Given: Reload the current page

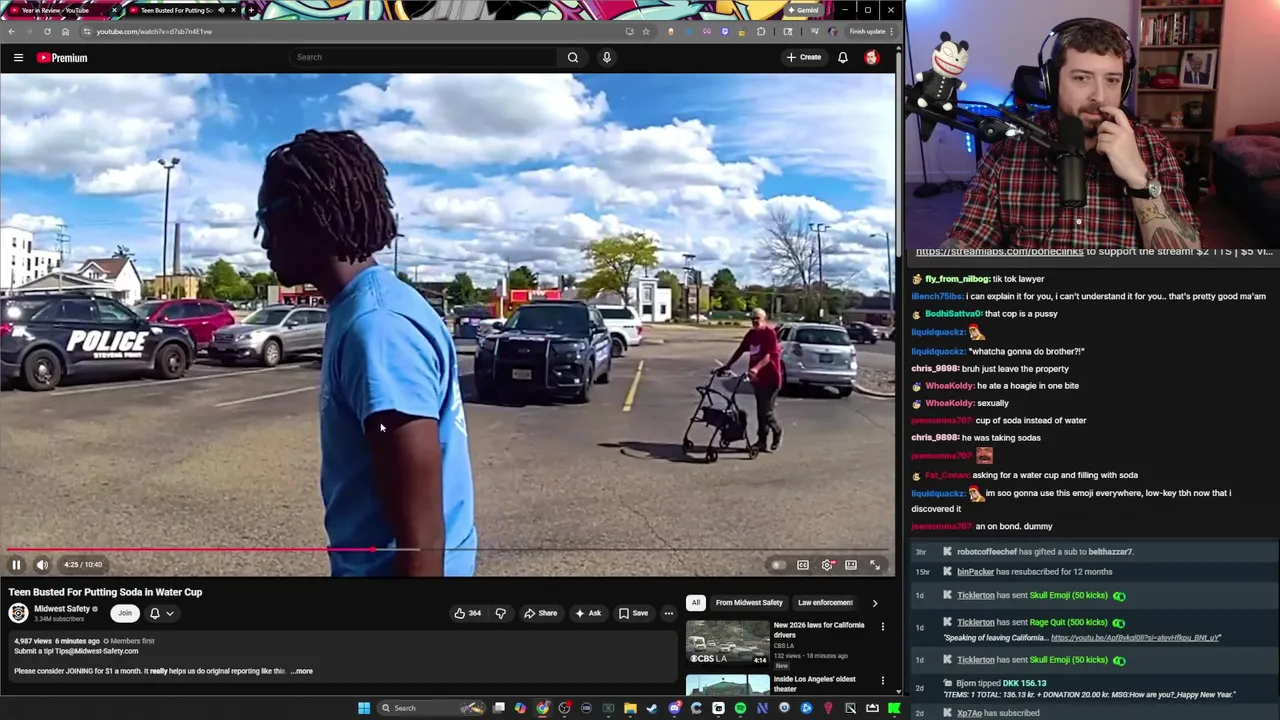Looking at the screenshot, I should point(47,31).
